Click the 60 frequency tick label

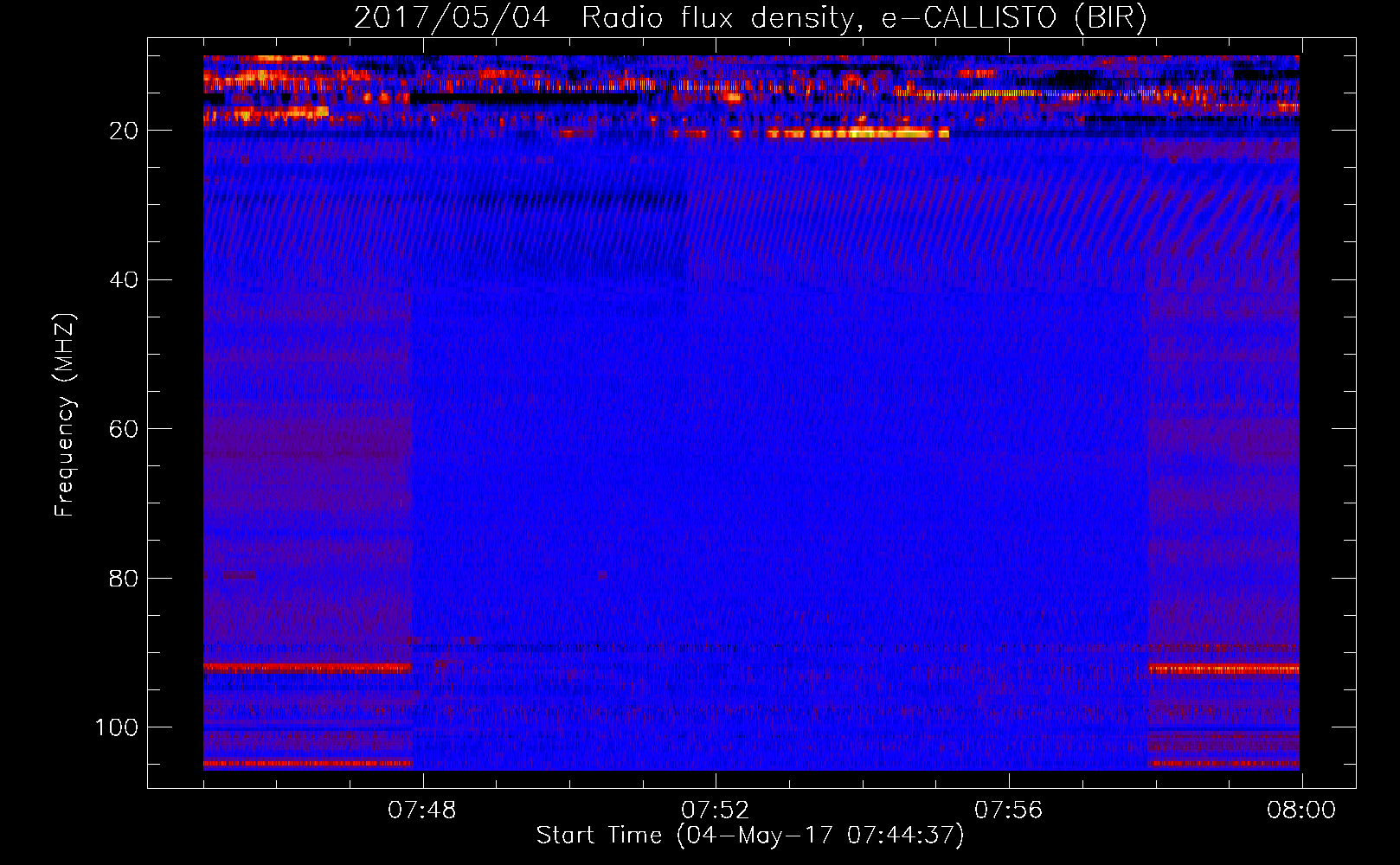point(124,429)
